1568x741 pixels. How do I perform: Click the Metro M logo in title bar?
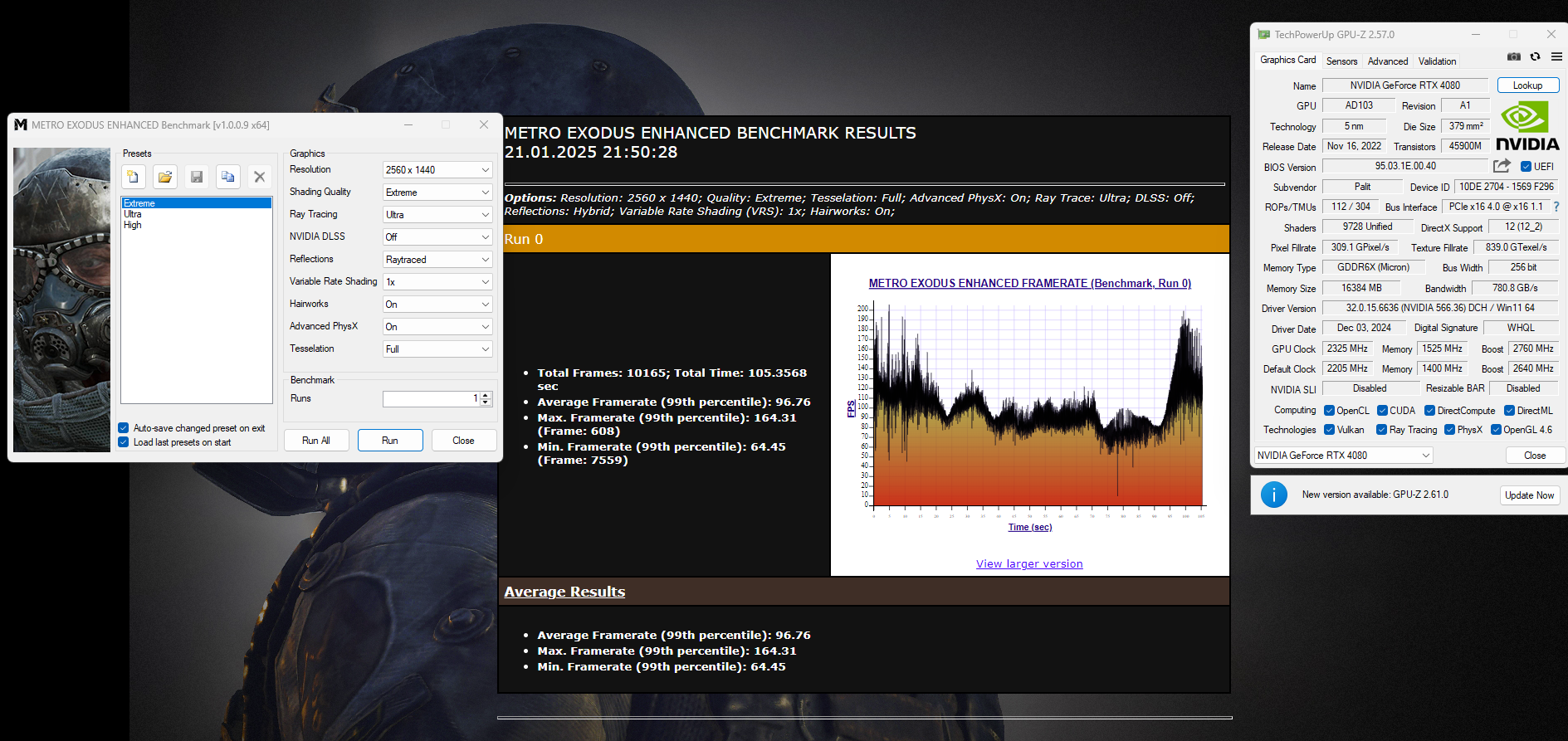pyautogui.click(x=21, y=124)
